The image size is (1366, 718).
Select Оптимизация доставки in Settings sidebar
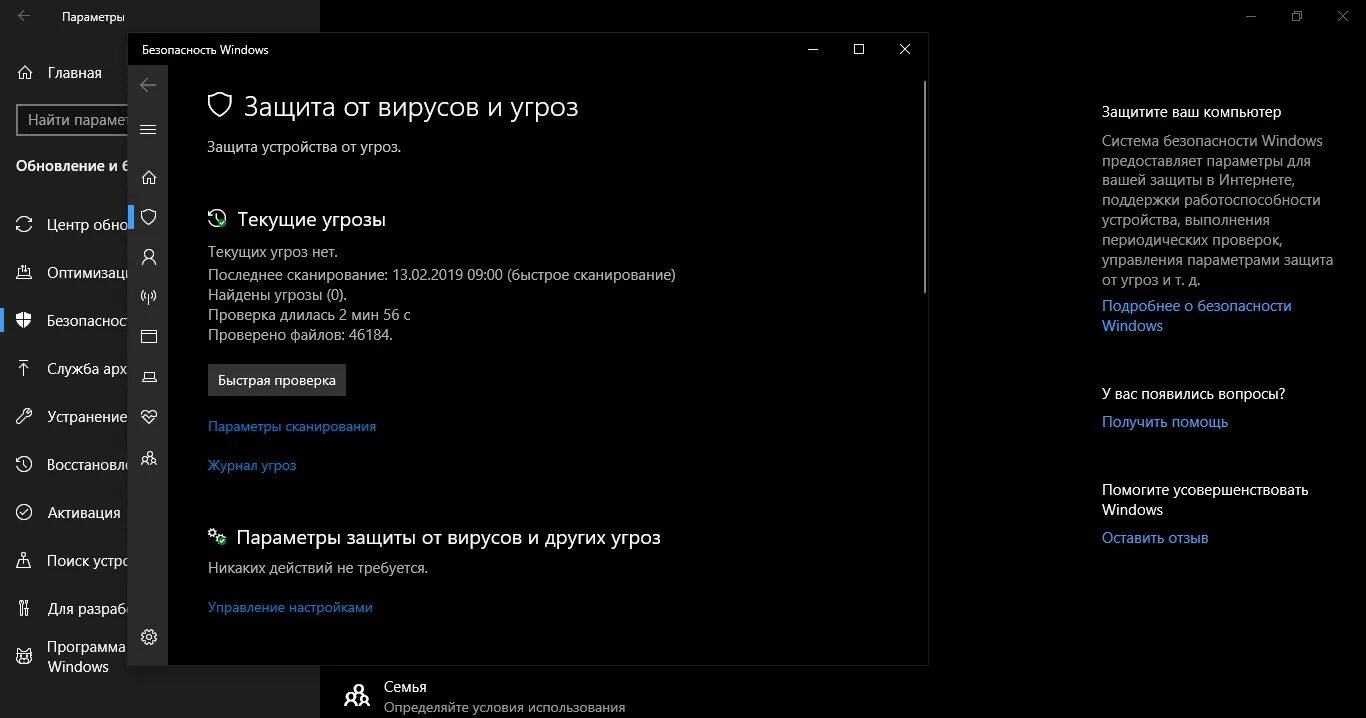pos(64,272)
